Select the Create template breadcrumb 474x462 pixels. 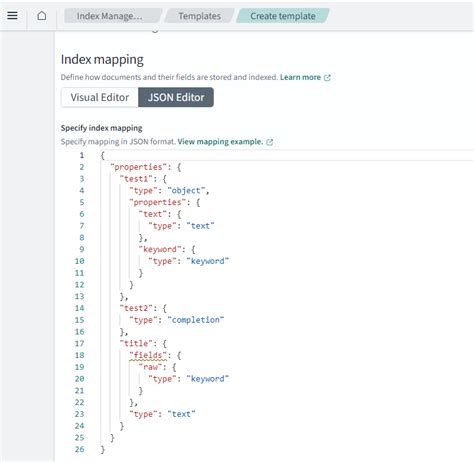pyautogui.click(x=283, y=16)
